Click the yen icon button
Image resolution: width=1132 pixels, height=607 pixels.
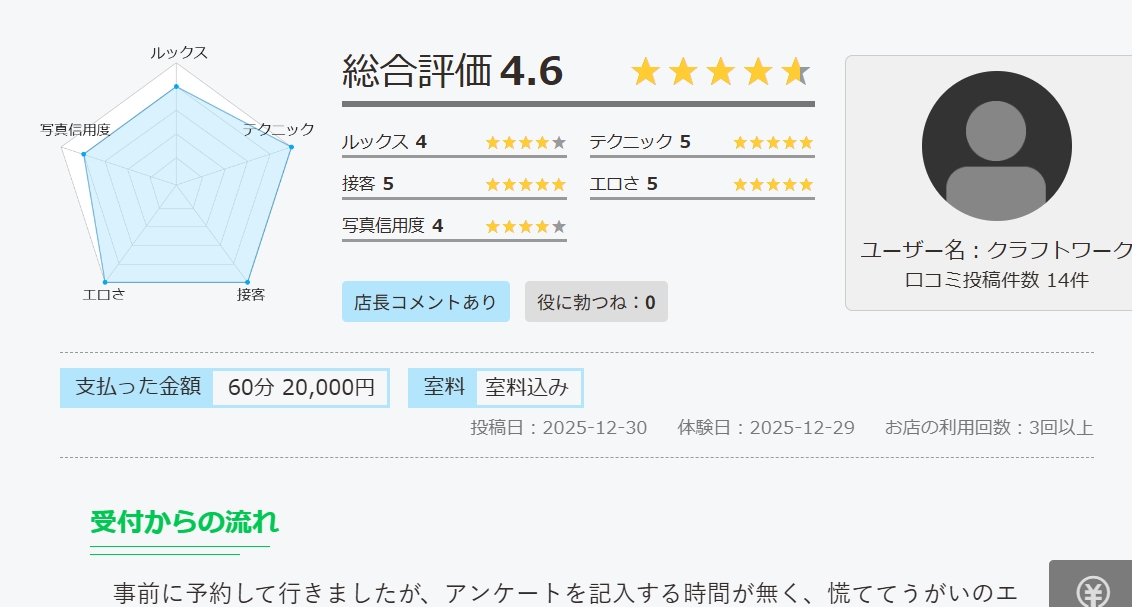1092,590
